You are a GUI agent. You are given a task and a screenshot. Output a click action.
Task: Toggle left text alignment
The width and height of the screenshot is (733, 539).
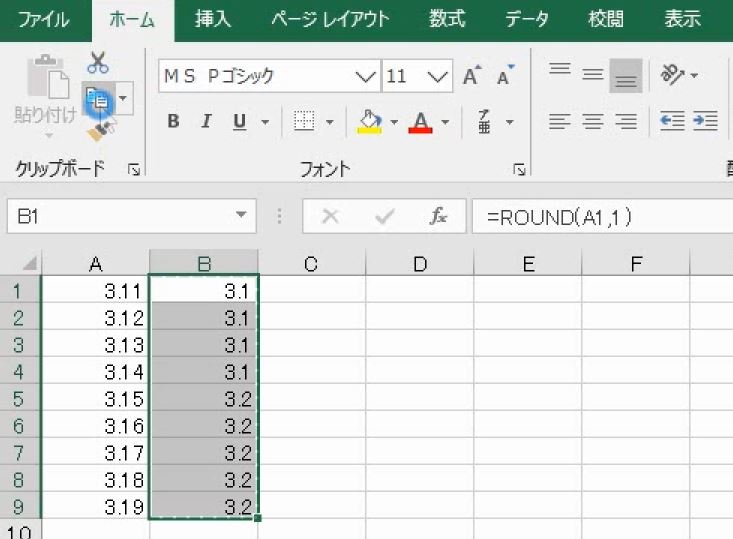coord(560,121)
